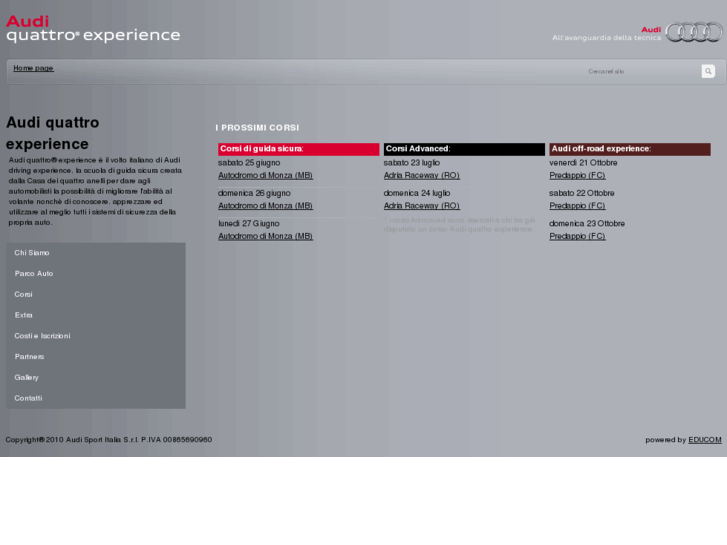Screen dimensions: 727x545
Task: Focus the 'Cerca nel sito' search field
Action: tap(642, 71)
